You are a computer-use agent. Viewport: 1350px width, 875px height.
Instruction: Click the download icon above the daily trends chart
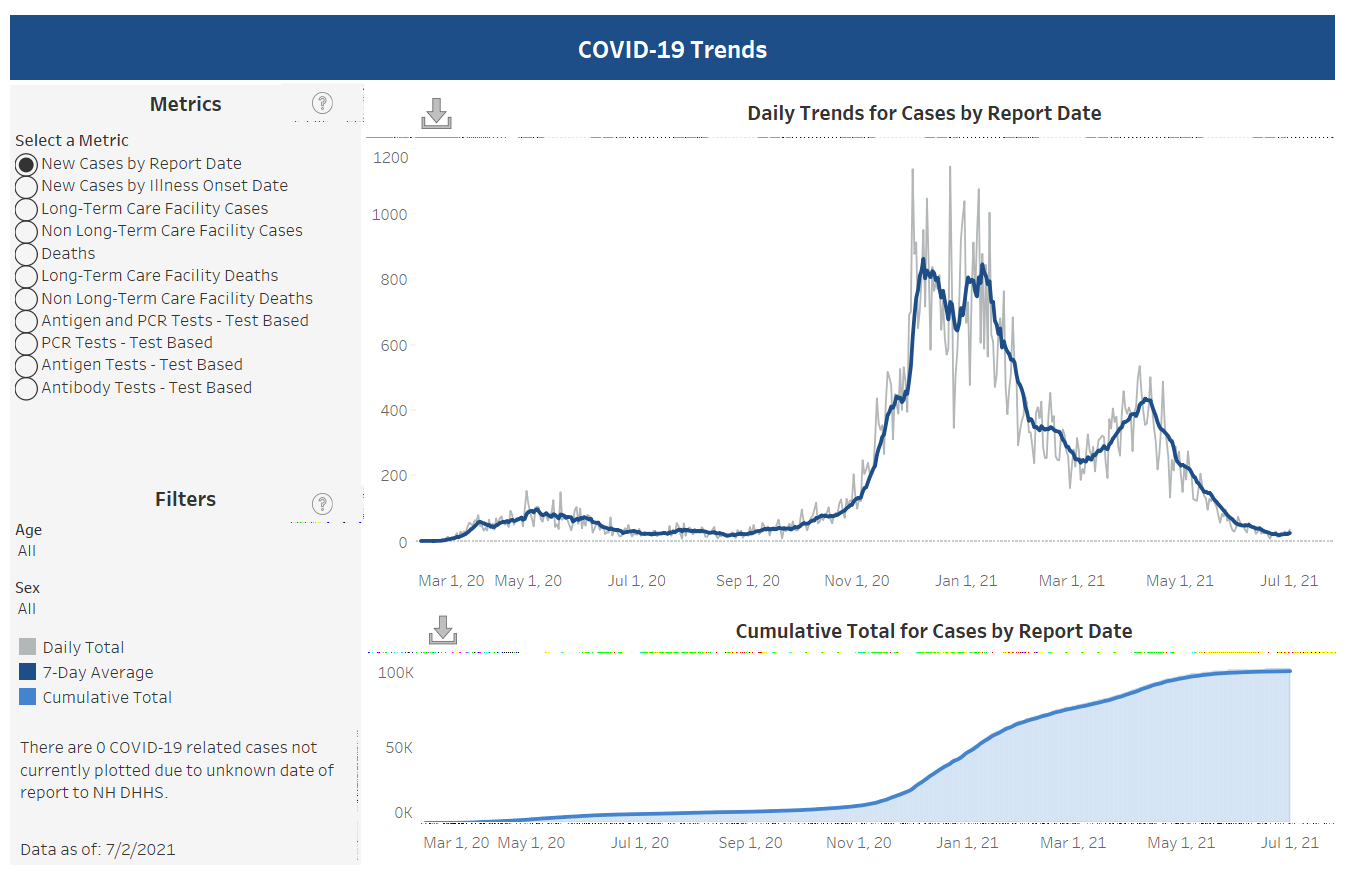pos(436,114)
